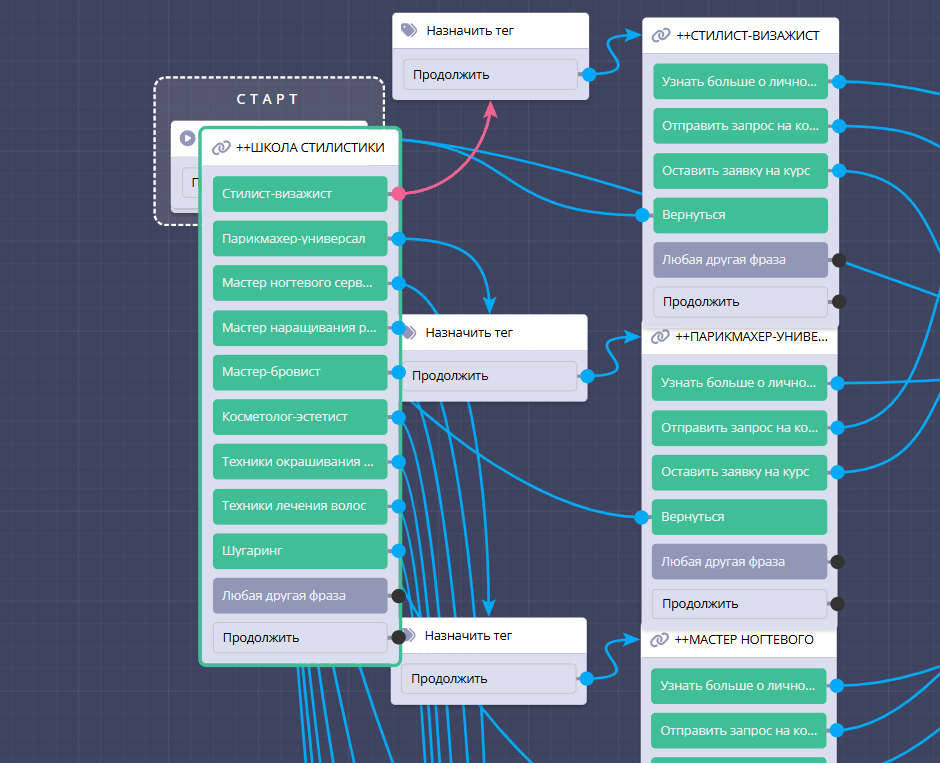
Task: Click the black output dot of Любая другая фраза in ШКОЛА СТИЛИСТИКИ
Action: point(398,596)
